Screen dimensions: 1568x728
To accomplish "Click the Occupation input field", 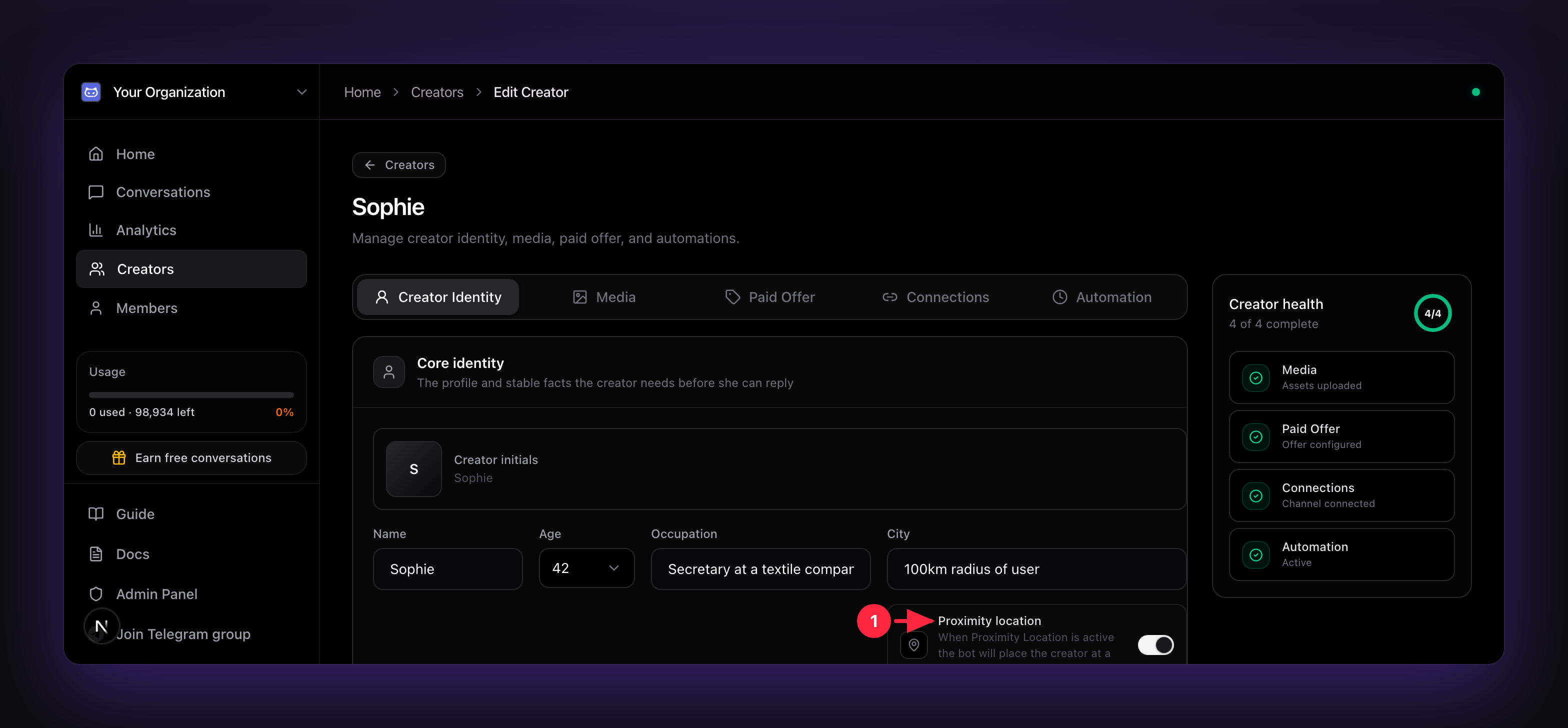I will 761,568.
